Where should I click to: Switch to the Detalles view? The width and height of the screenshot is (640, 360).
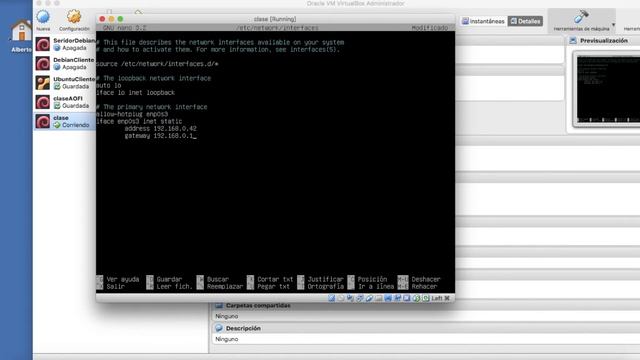(525, 21)
